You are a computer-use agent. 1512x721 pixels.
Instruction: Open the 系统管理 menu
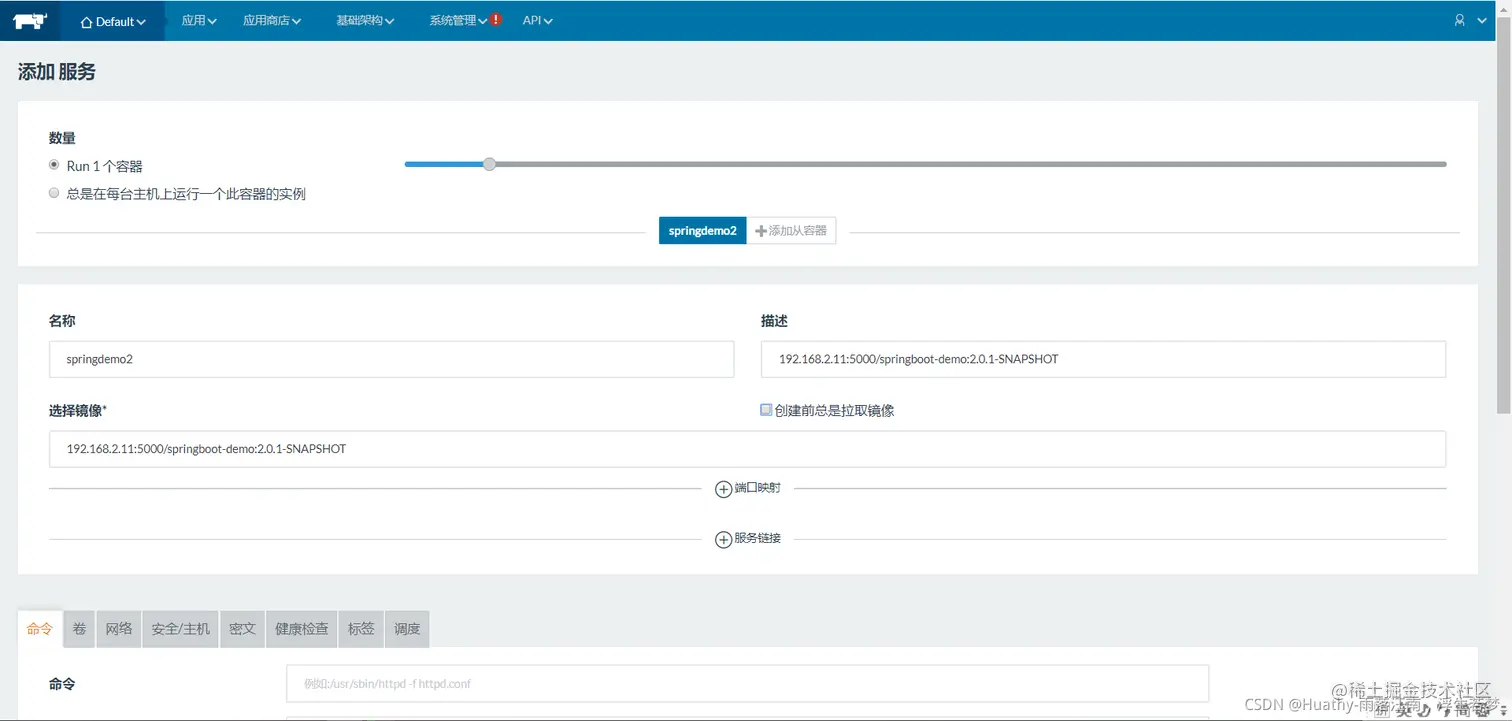459,20
